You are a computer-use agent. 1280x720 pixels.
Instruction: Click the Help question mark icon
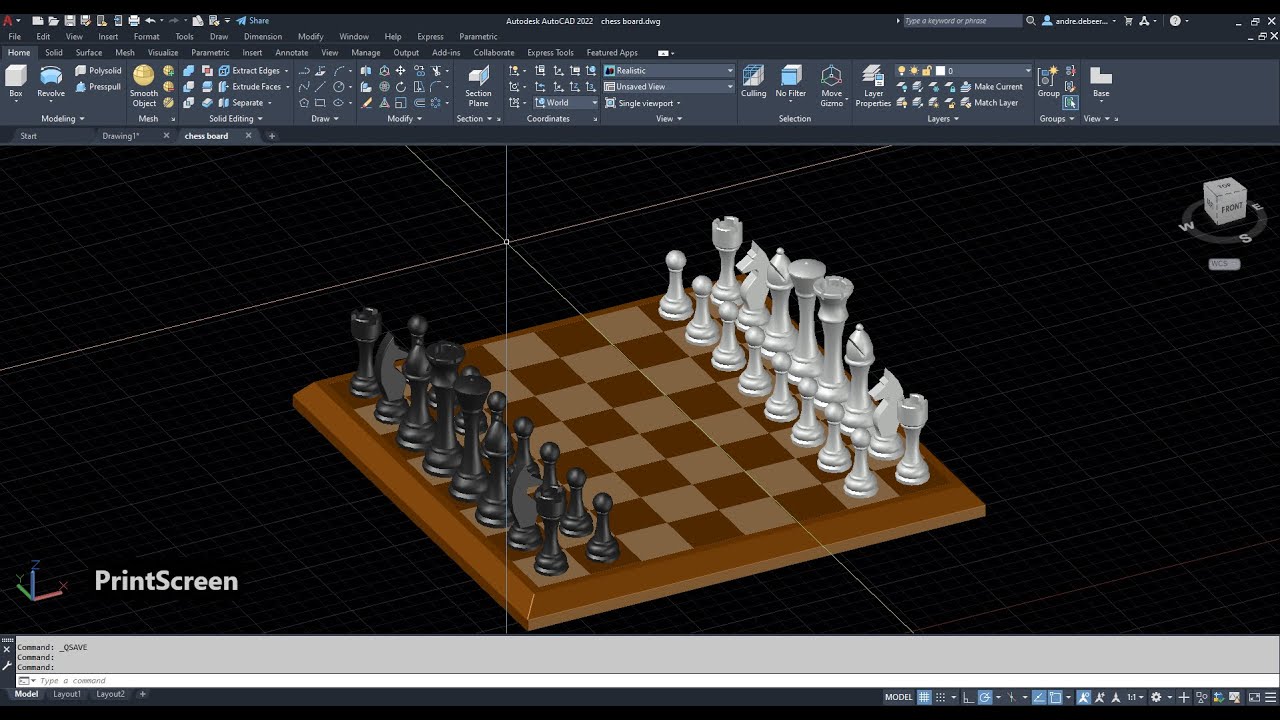pyautogui.click(x=1175, y=20)
